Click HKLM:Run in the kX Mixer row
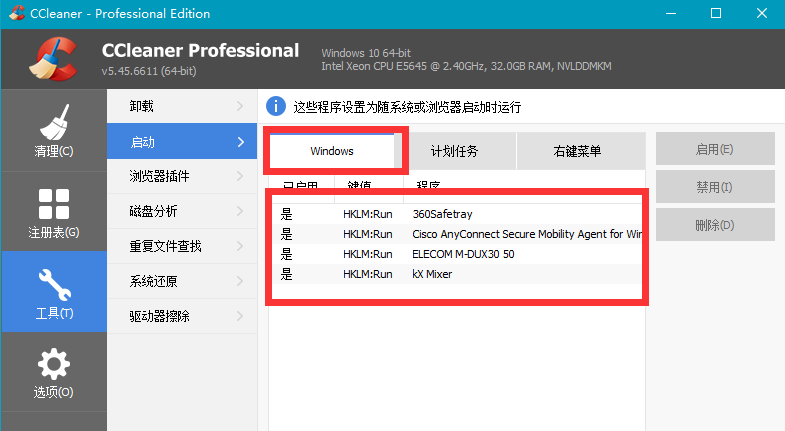The image size is (785, 431). click(367, 274)
